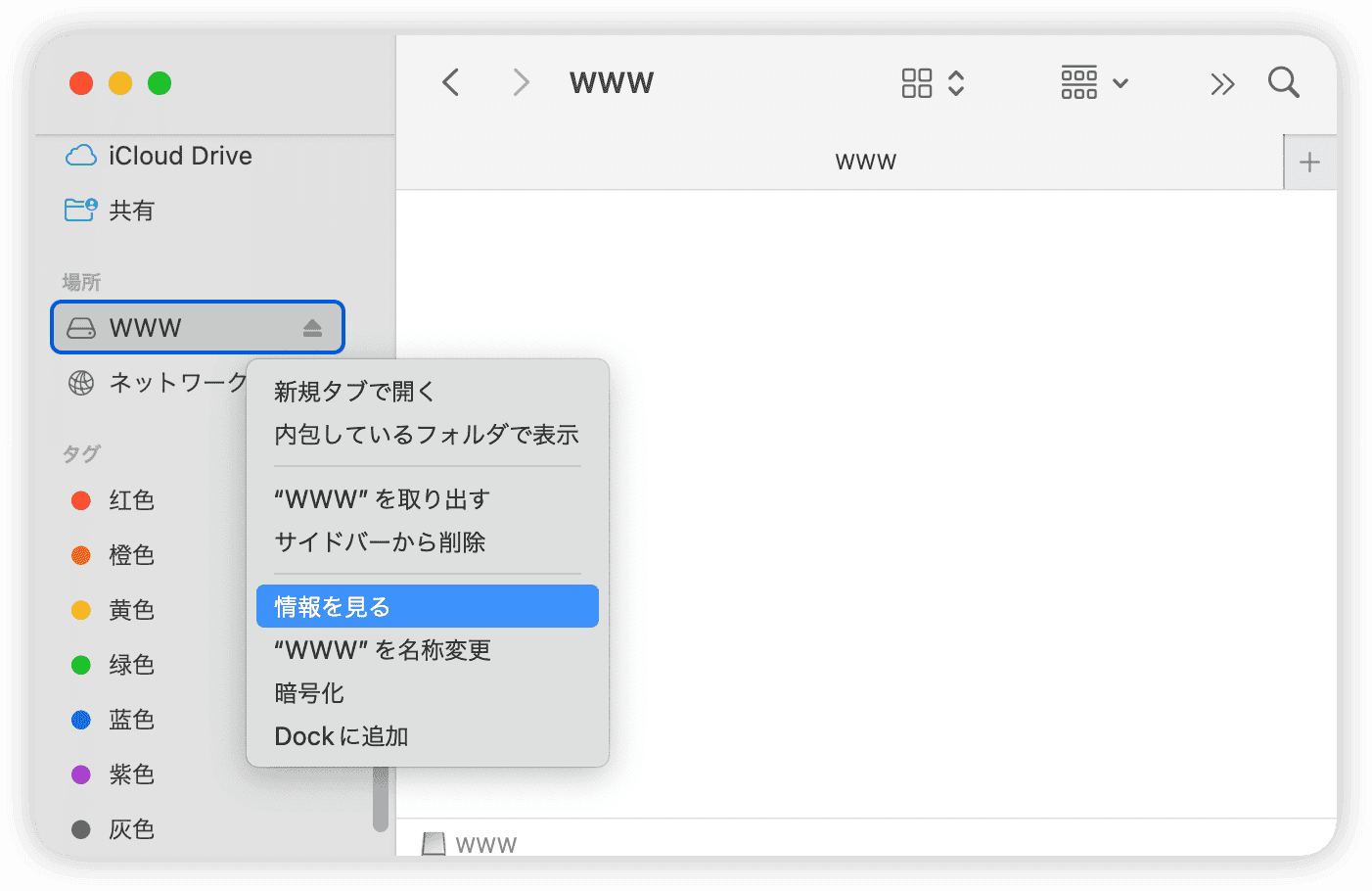Open the view mode up-down chevron
This screenshot has width=1372, height=891.
click(956, 83)
